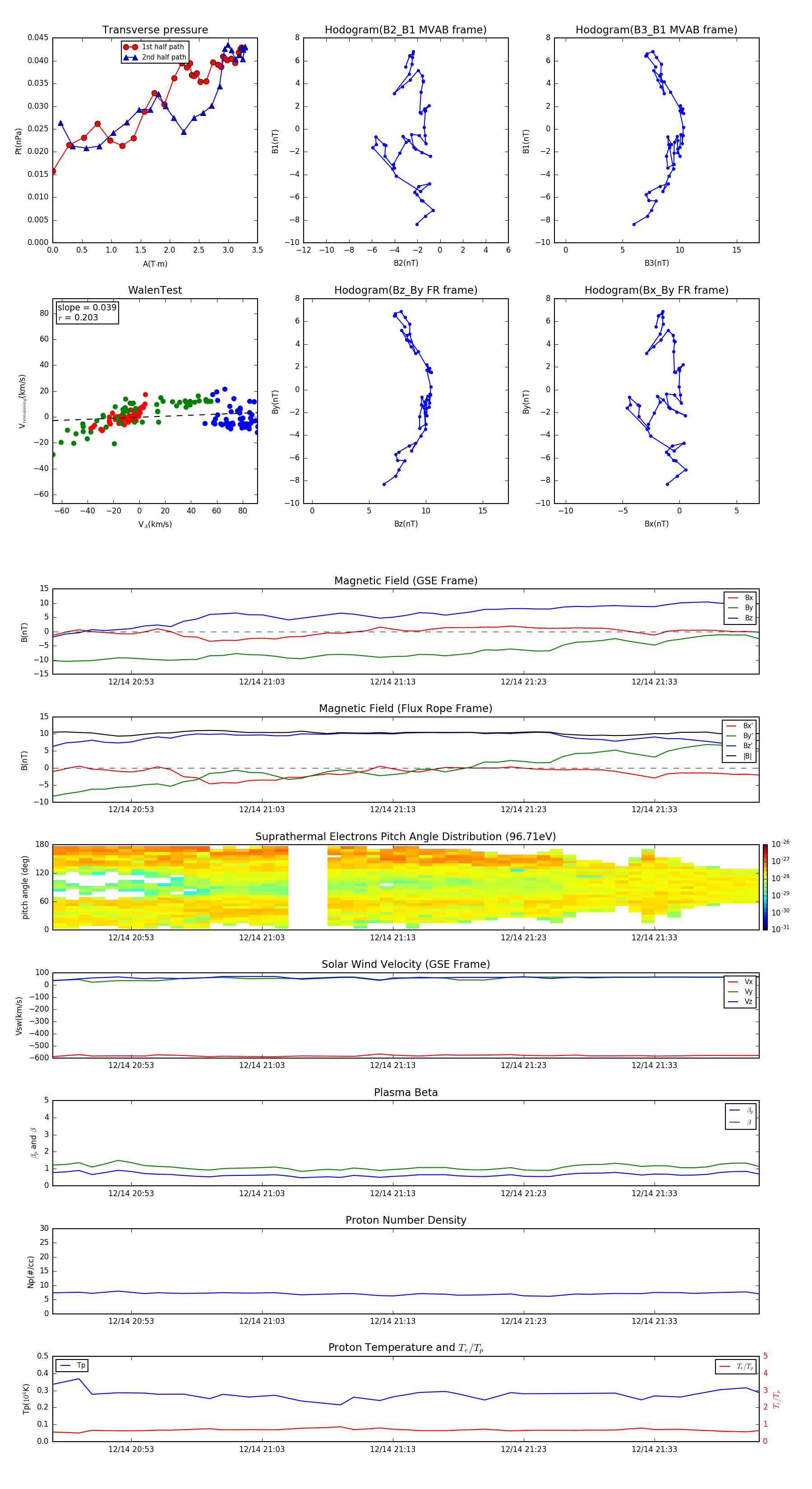Click "12/14 21:33" tick under Plasma Beta plot

tap(654, 1193)
